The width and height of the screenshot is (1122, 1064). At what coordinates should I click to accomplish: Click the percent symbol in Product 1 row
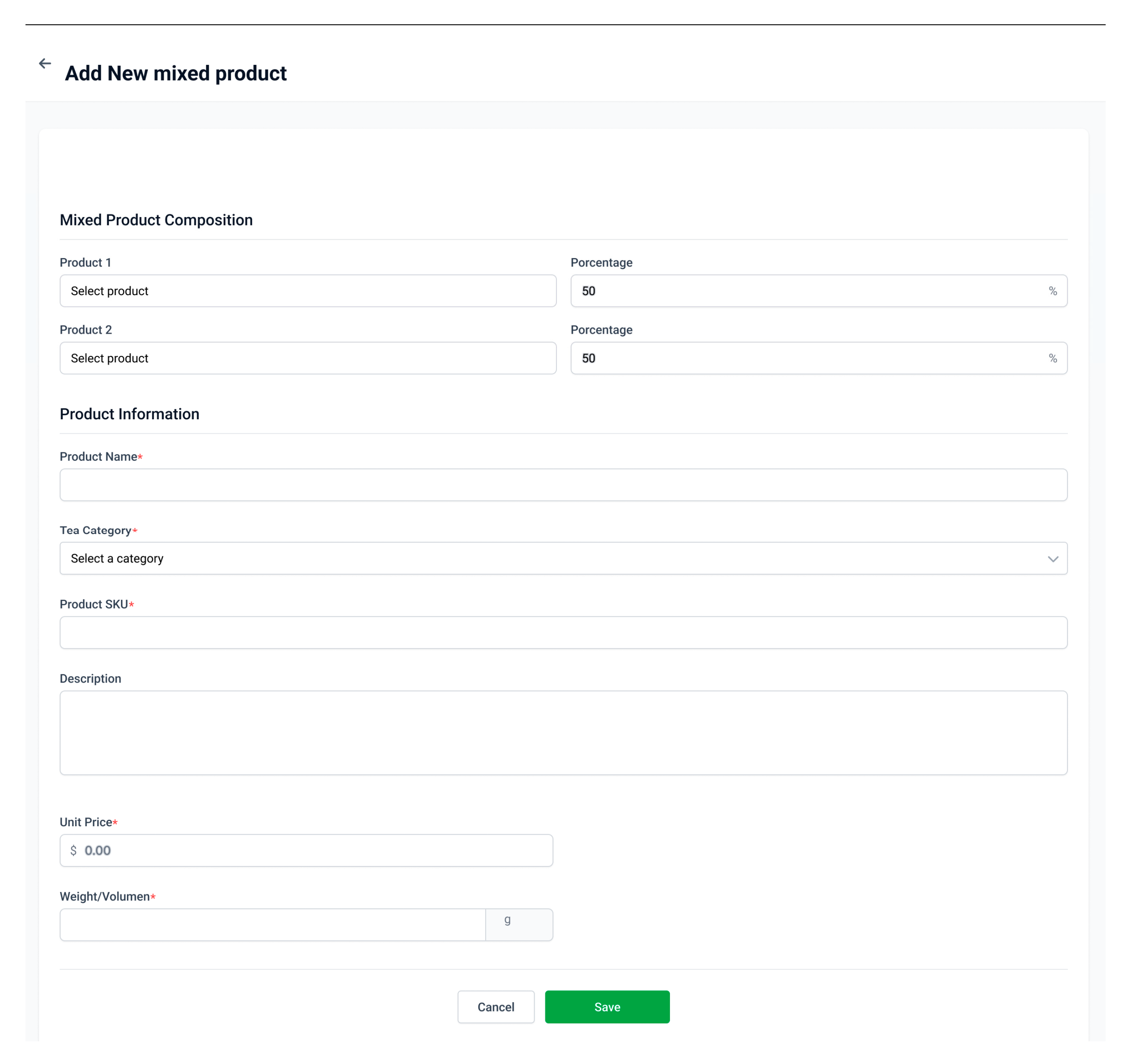point(1052,291)
